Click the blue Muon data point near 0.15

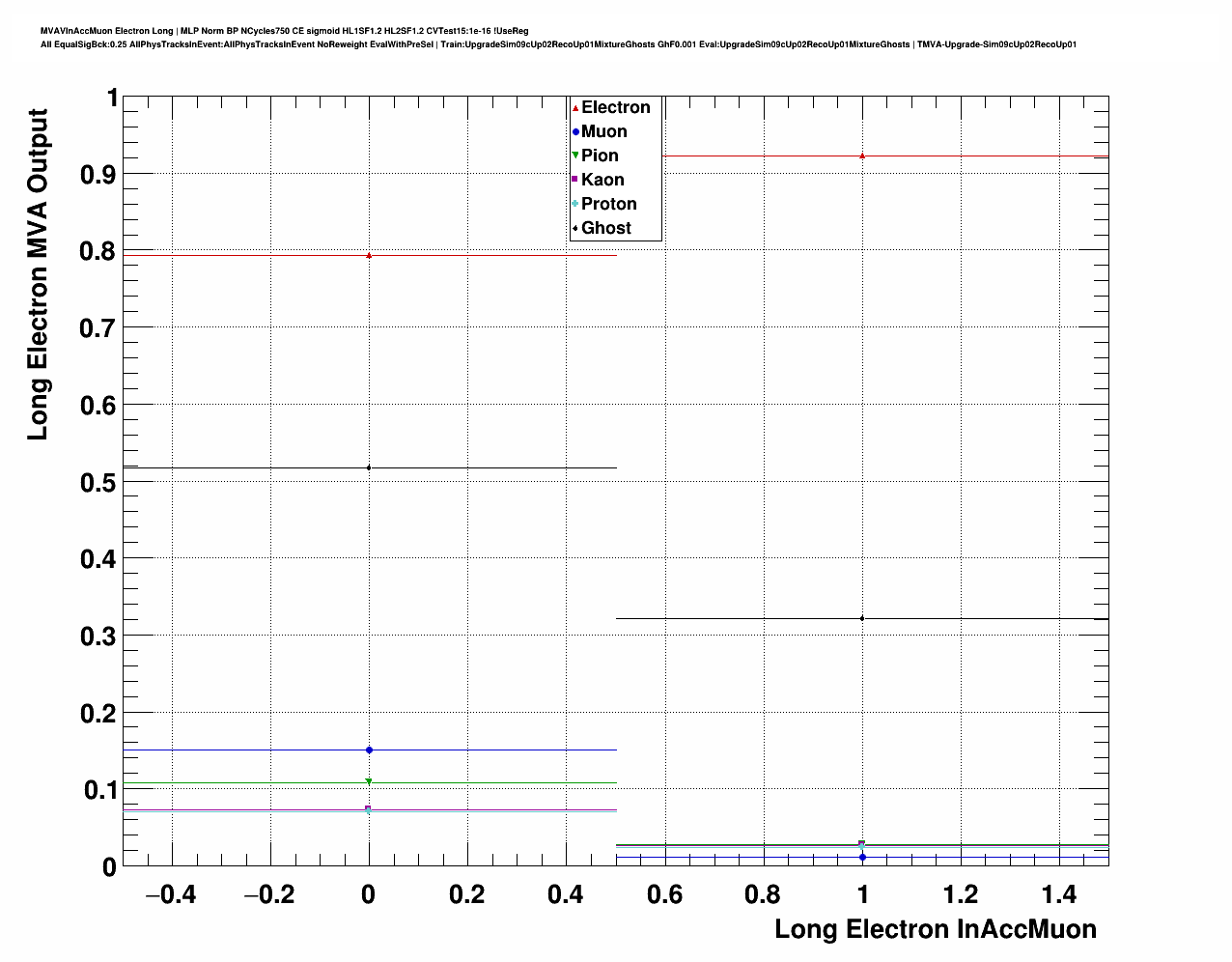[369, 750]
